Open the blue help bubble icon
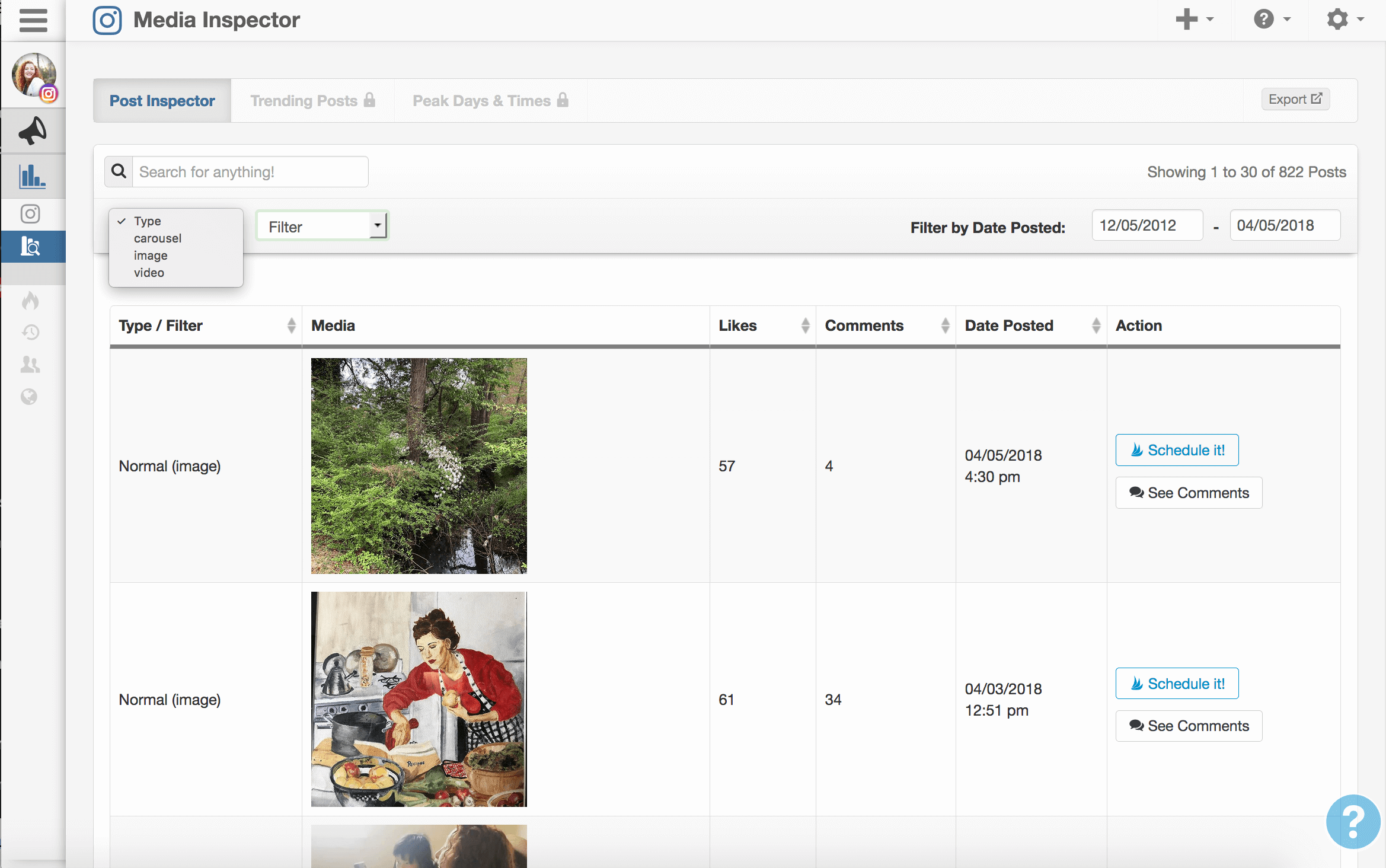Image resolution: width=1386 pixels, height=868 pixels. click(1353, 821)
